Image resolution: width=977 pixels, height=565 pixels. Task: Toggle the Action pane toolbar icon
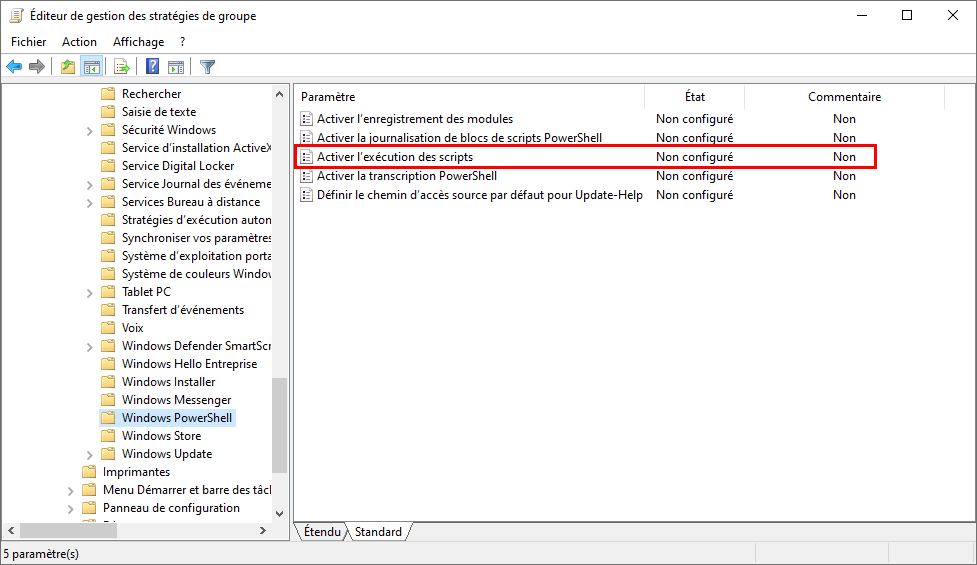click(x=176, y=67)
